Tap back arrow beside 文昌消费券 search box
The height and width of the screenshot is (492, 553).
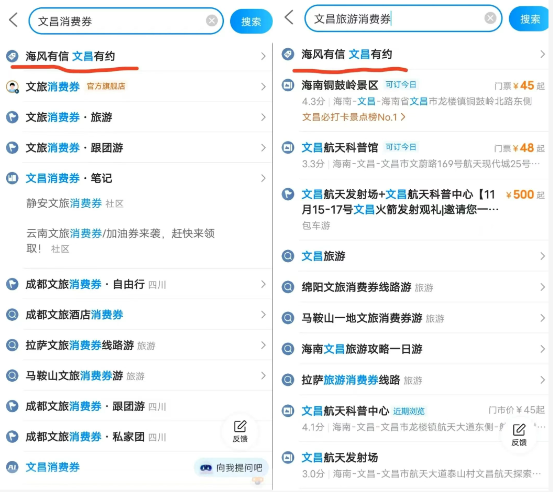click(13, 20)
